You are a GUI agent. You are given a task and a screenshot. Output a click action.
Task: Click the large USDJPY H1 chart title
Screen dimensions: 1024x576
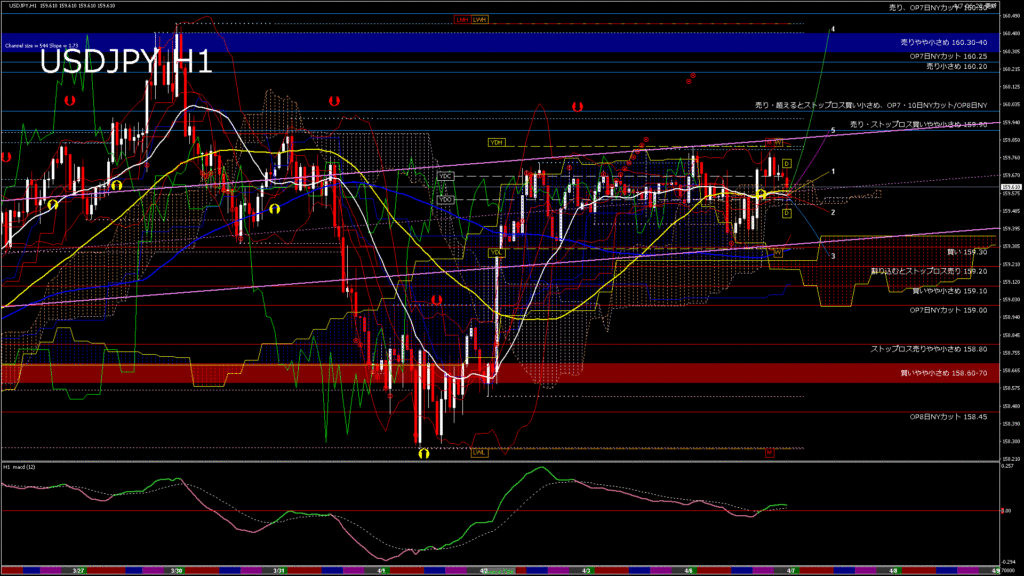(126, 62)
